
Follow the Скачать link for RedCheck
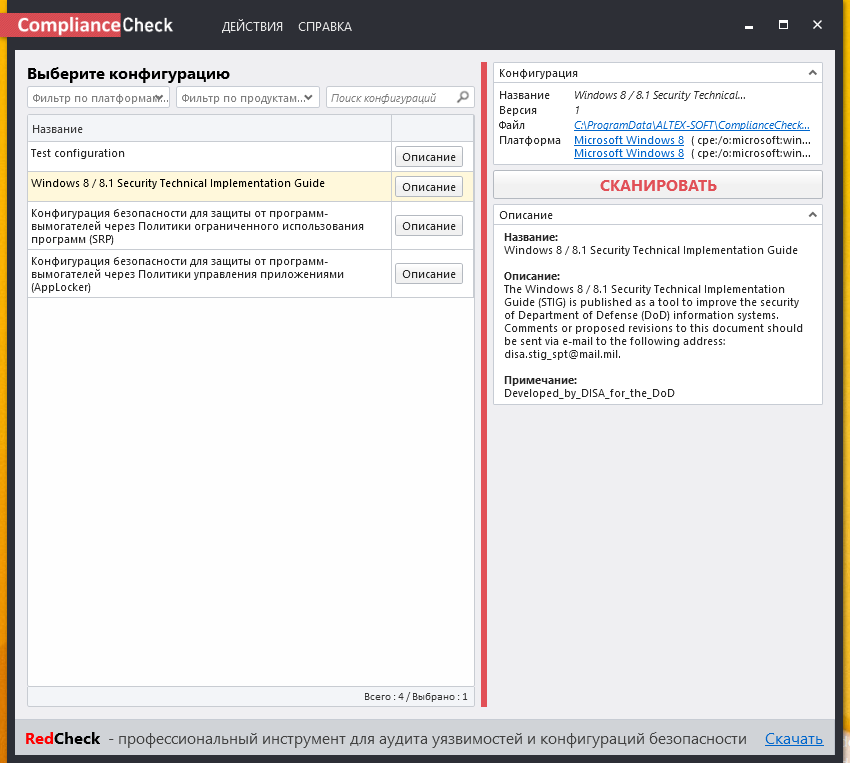click(794, 739)
